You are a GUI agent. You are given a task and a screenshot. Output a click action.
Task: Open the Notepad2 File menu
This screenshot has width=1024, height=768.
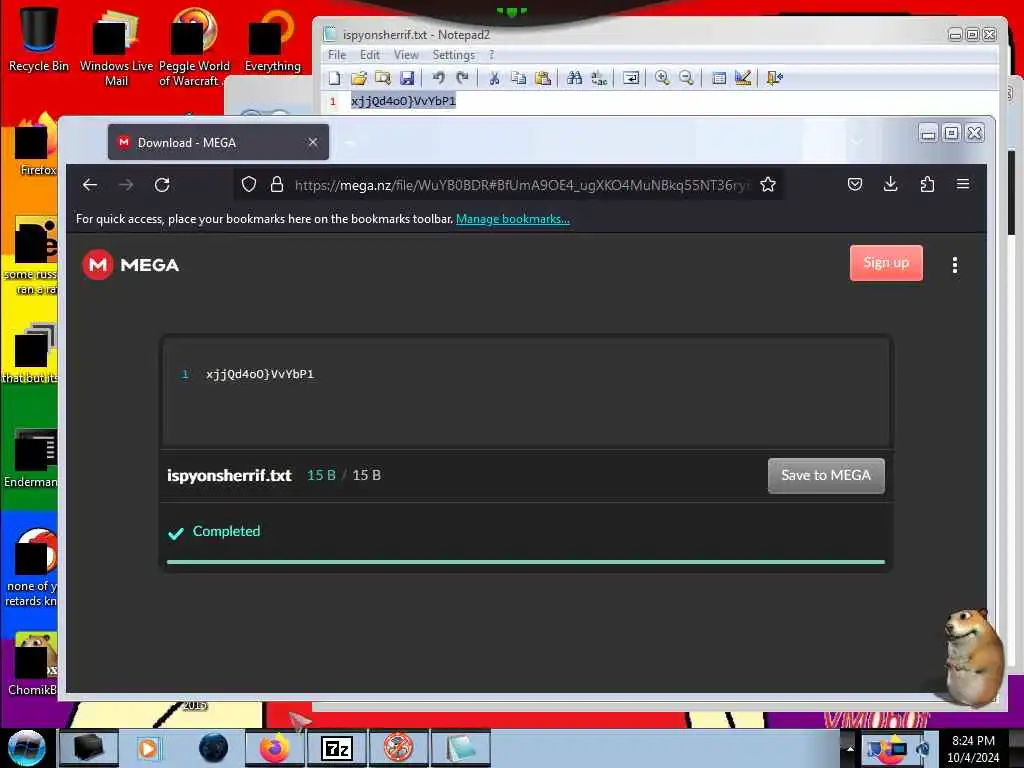tap(337, 55)
